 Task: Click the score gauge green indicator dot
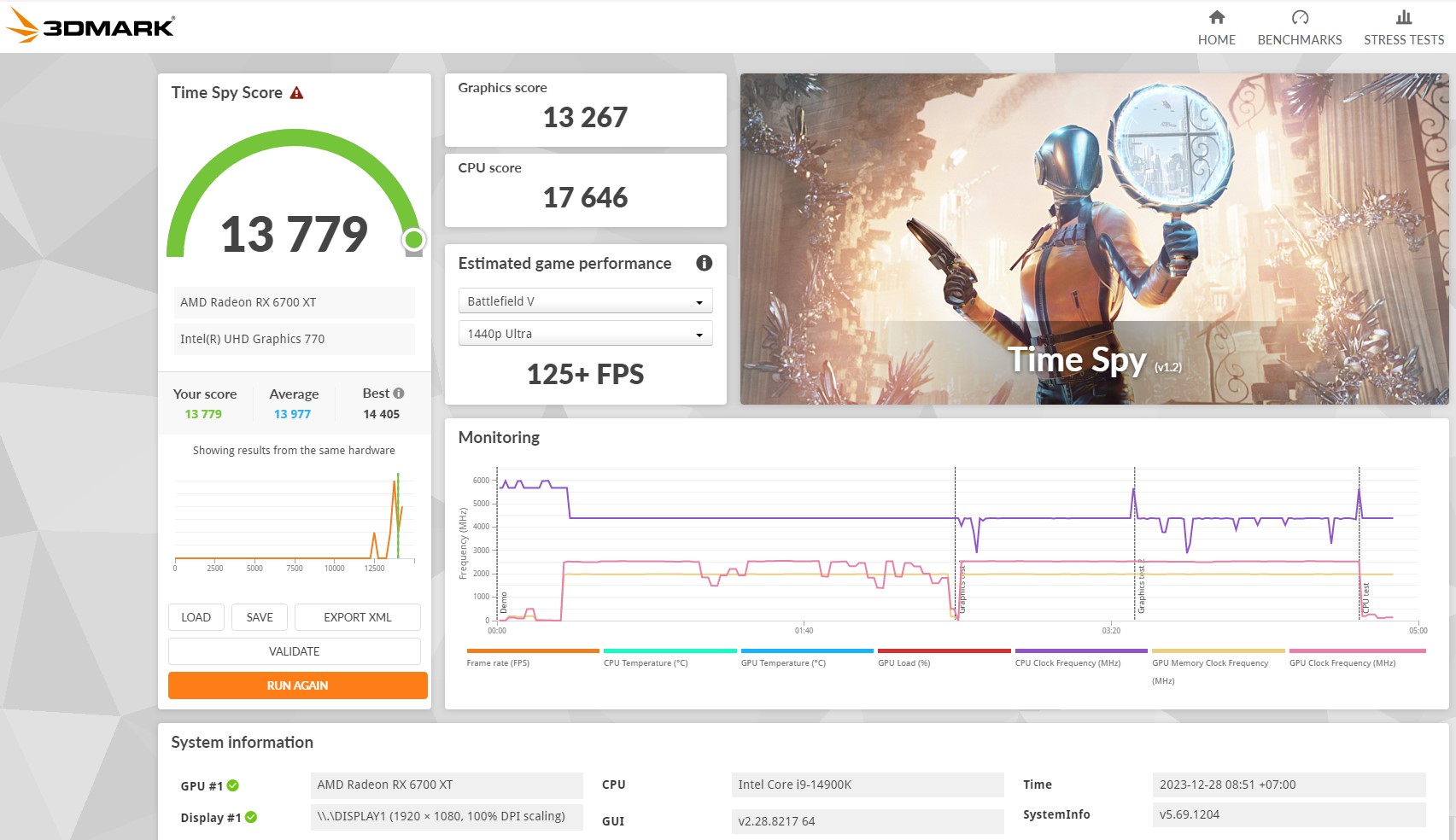(x=414, y=240)
